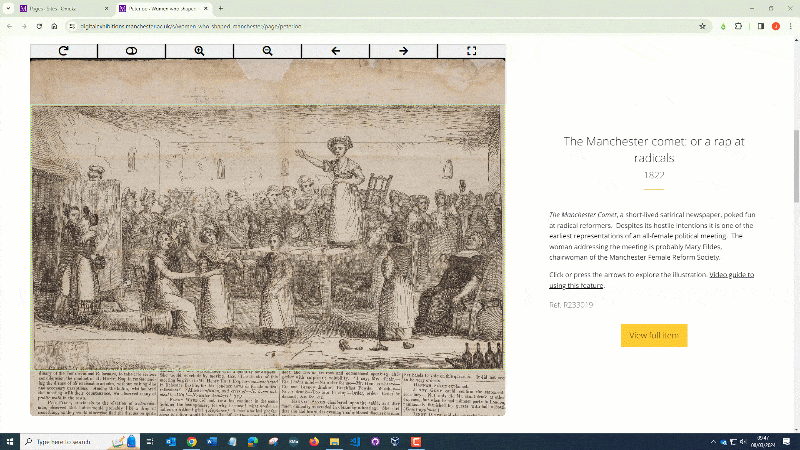Bookmark this page with the star icon

point(702,26)
